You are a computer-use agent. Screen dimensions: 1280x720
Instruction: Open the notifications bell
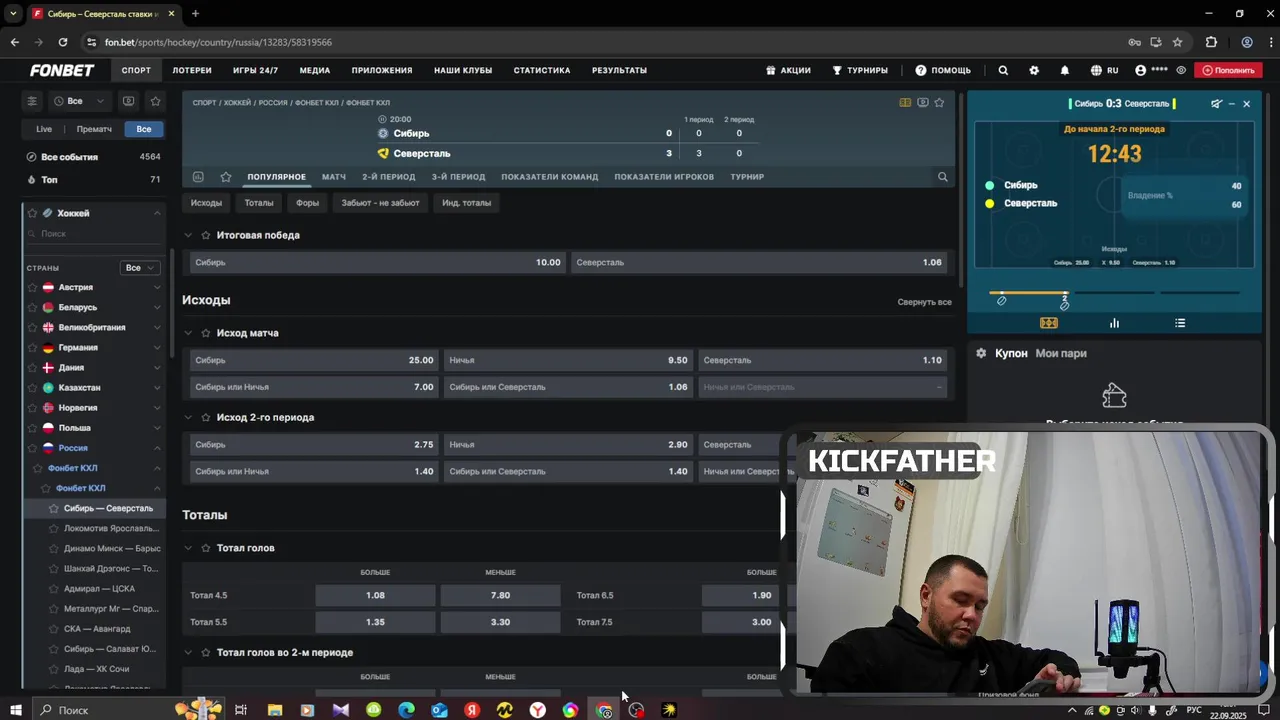pyautogui.click(x=1065, y=71)
